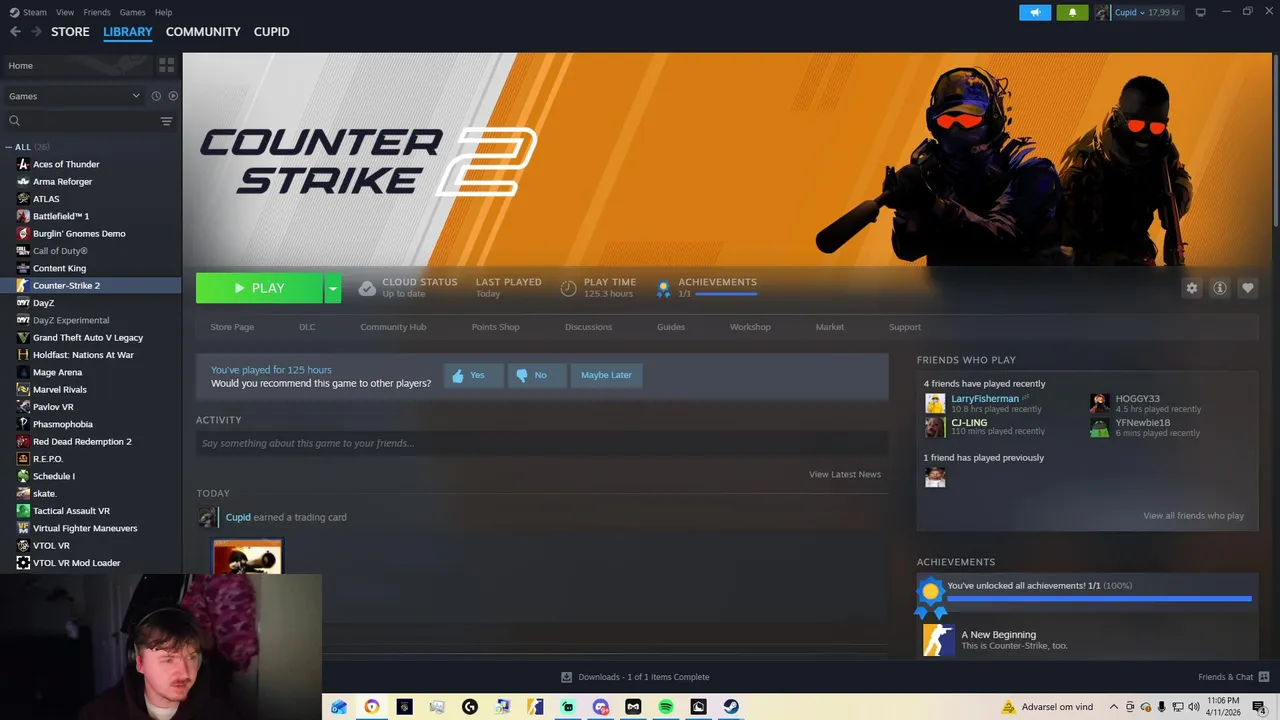Screen dimensions: 1280x720
Task: Open the green notifications bell
Action: tap(1072, 12)
